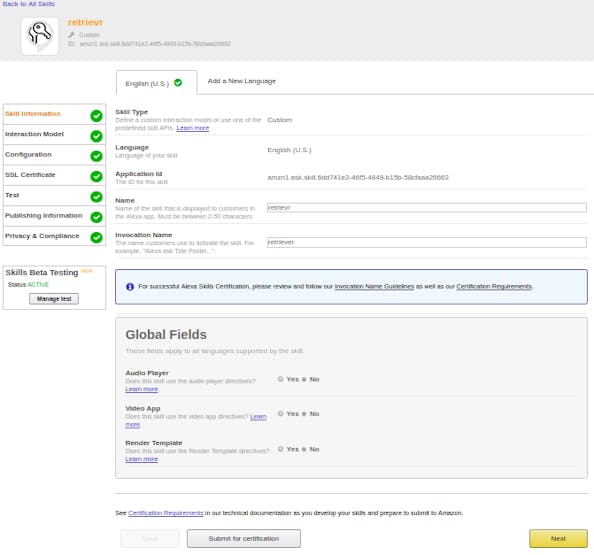Click the blue info icon in certification notice
The image size is (594, 555).
(130, 287)
